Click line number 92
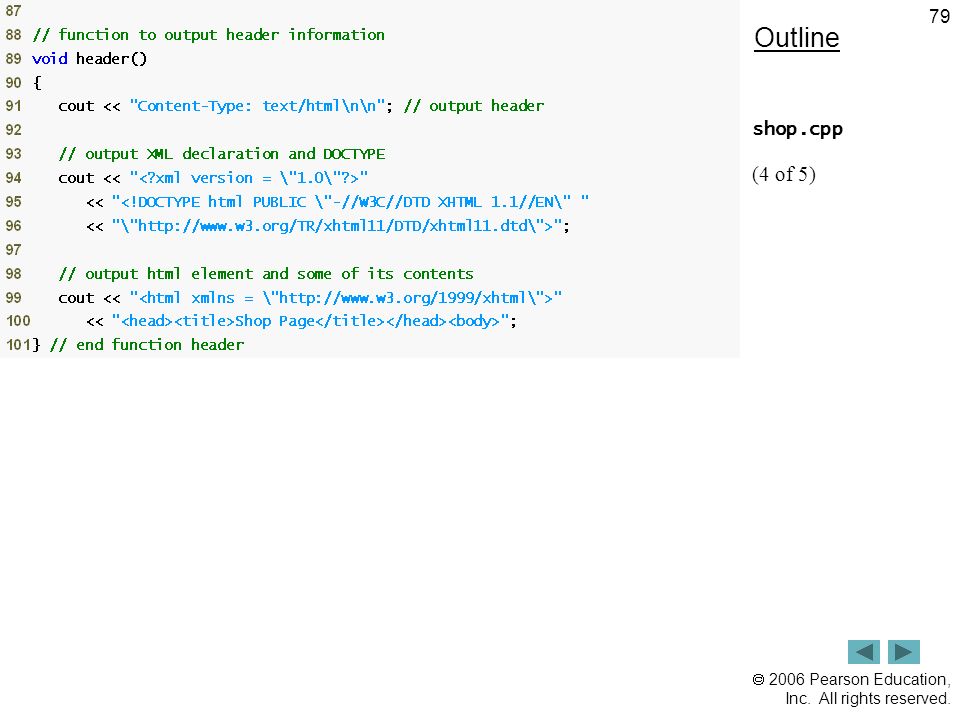This screenshot has width=960, height=720. (13, 130)
